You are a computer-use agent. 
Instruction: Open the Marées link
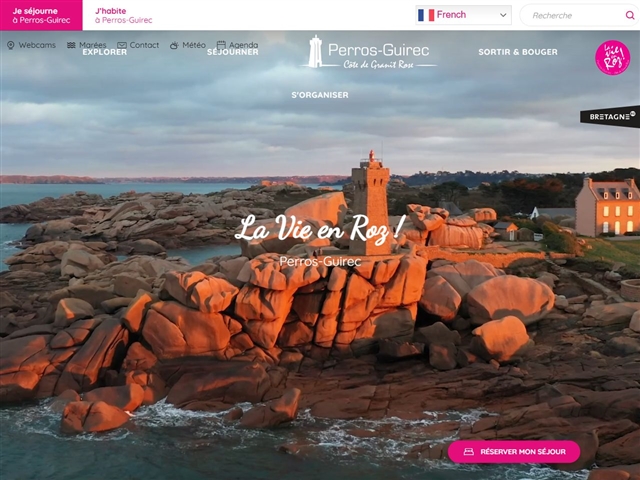pos(93,45)
